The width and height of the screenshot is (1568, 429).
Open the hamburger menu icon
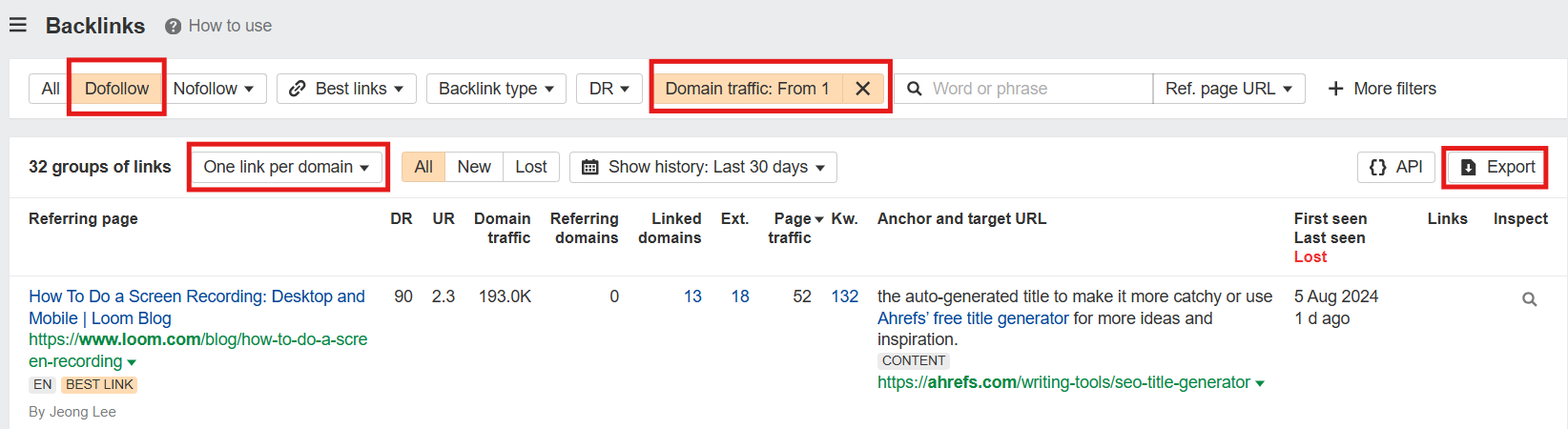(x=18, y=26)
